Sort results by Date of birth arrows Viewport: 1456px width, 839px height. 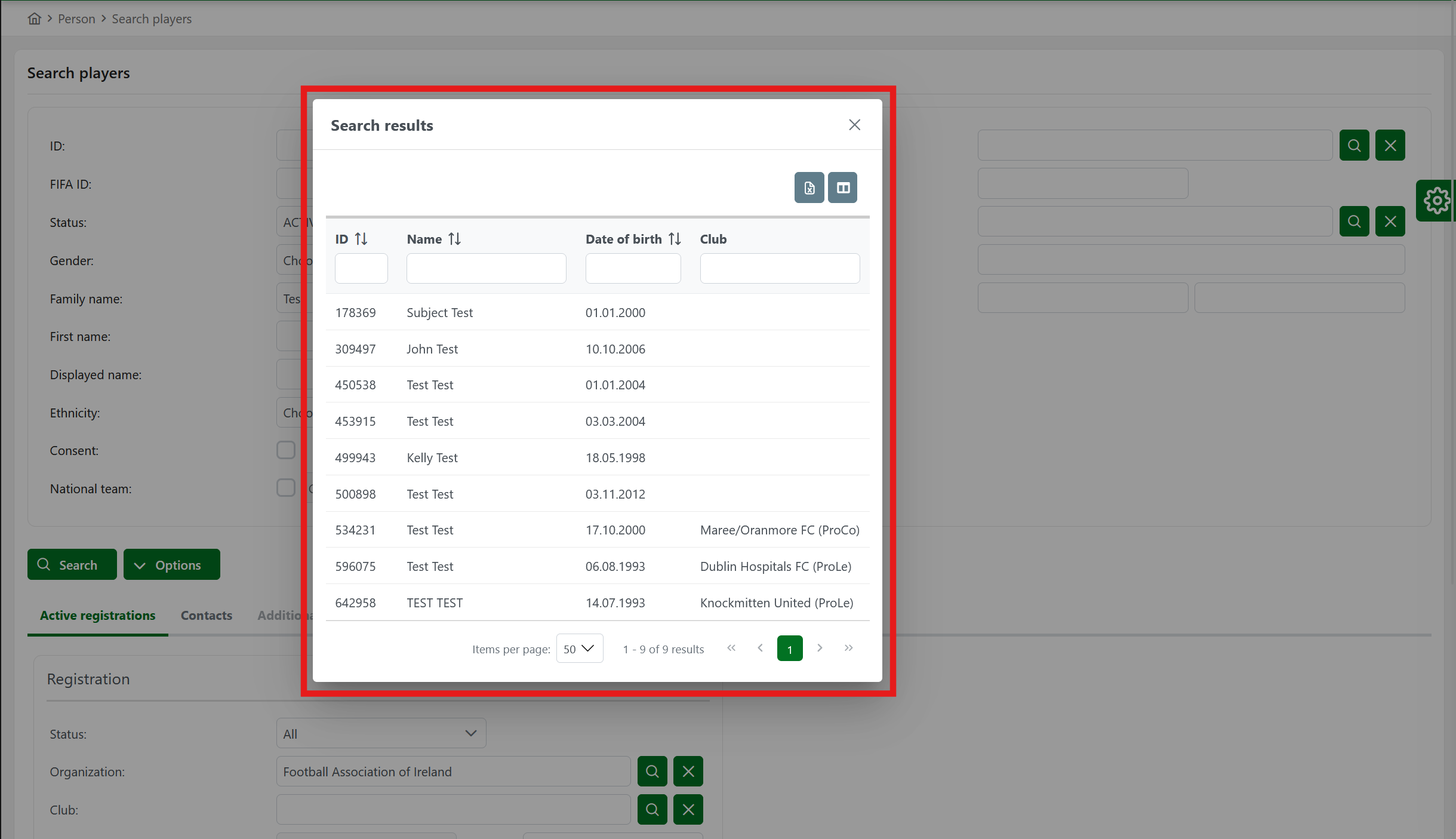(x=675, y=239)
